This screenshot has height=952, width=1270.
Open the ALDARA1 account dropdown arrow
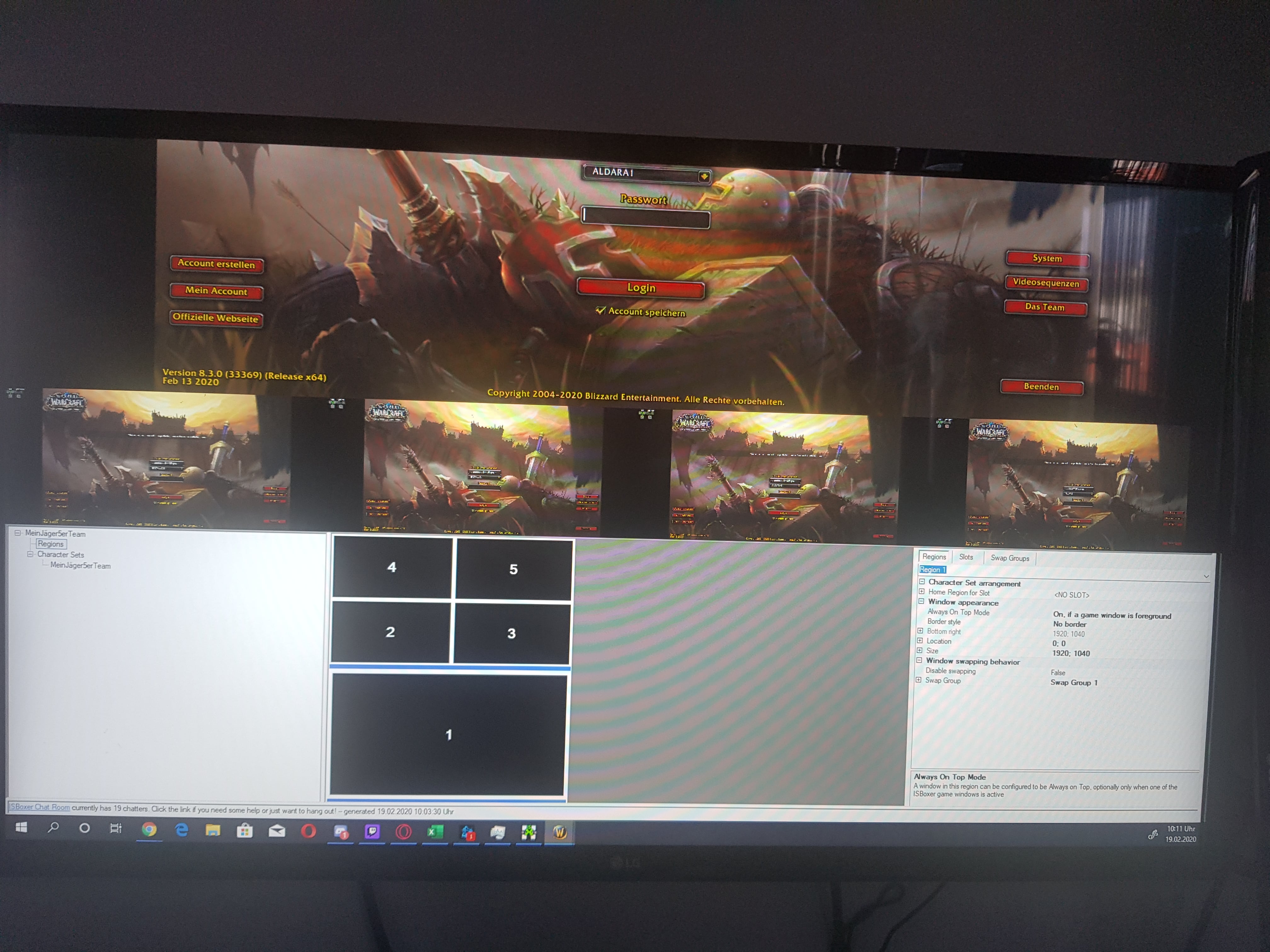(704, 176)
